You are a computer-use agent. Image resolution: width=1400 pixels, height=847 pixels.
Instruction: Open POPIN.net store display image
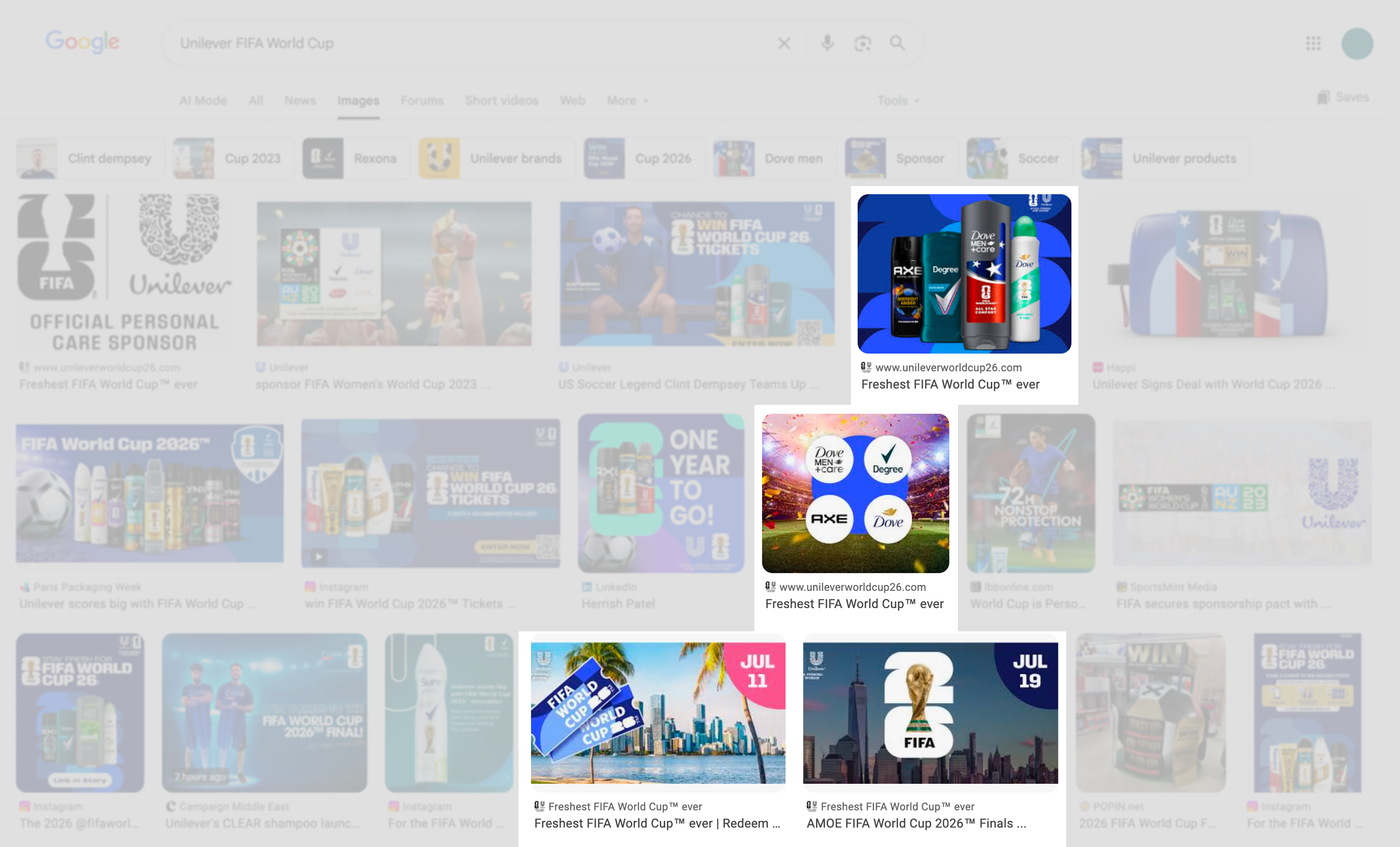[1151, 713]
